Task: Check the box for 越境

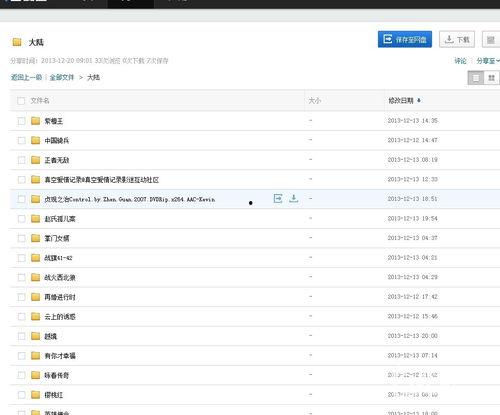Action: click(x=21, y=336)
